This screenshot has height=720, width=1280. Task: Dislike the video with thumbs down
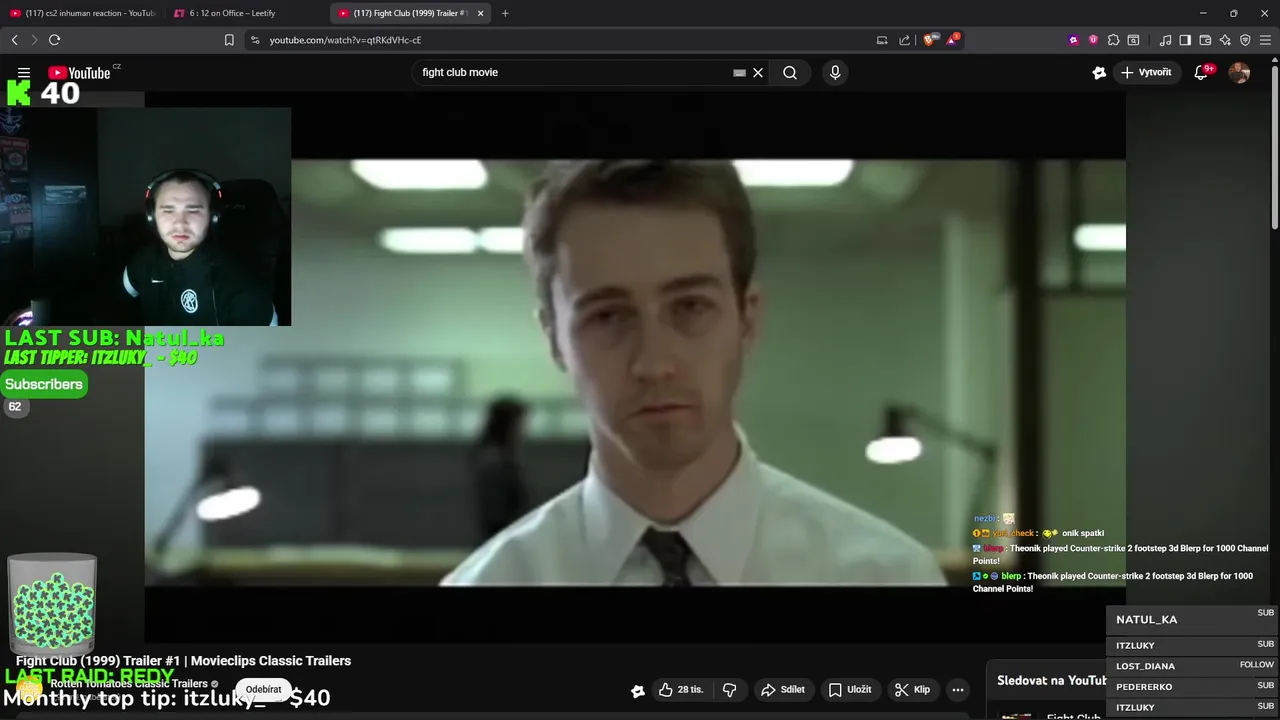click(730, 689)
